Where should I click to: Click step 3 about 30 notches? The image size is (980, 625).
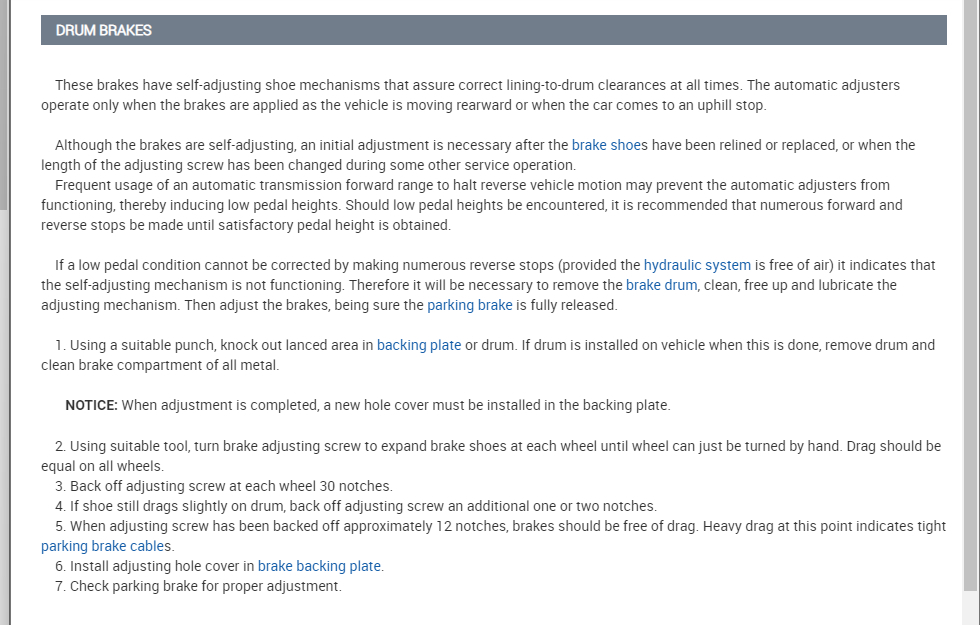tap(230, 486)
